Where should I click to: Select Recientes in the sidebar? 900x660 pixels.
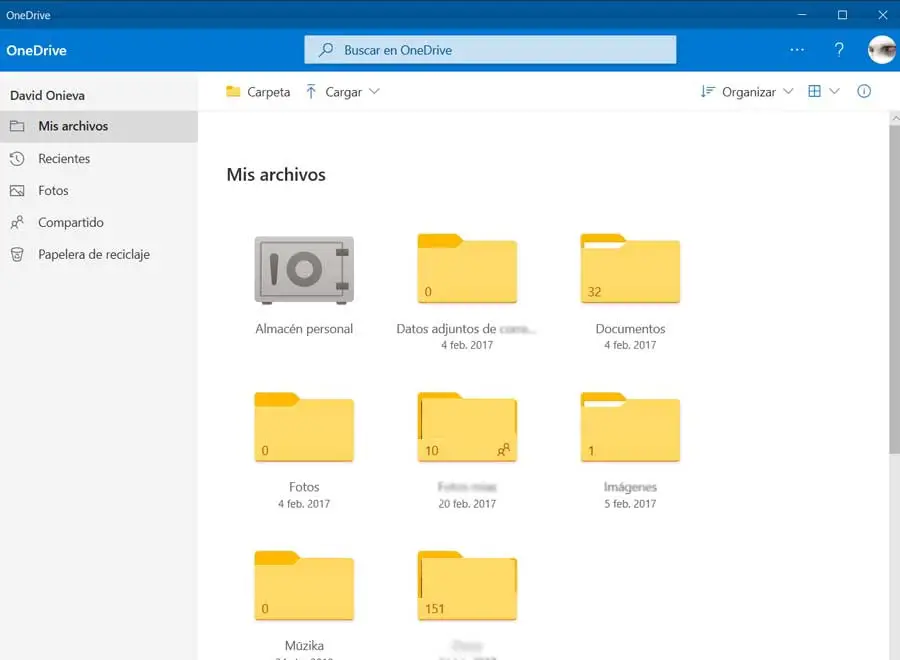click(64, 159)
